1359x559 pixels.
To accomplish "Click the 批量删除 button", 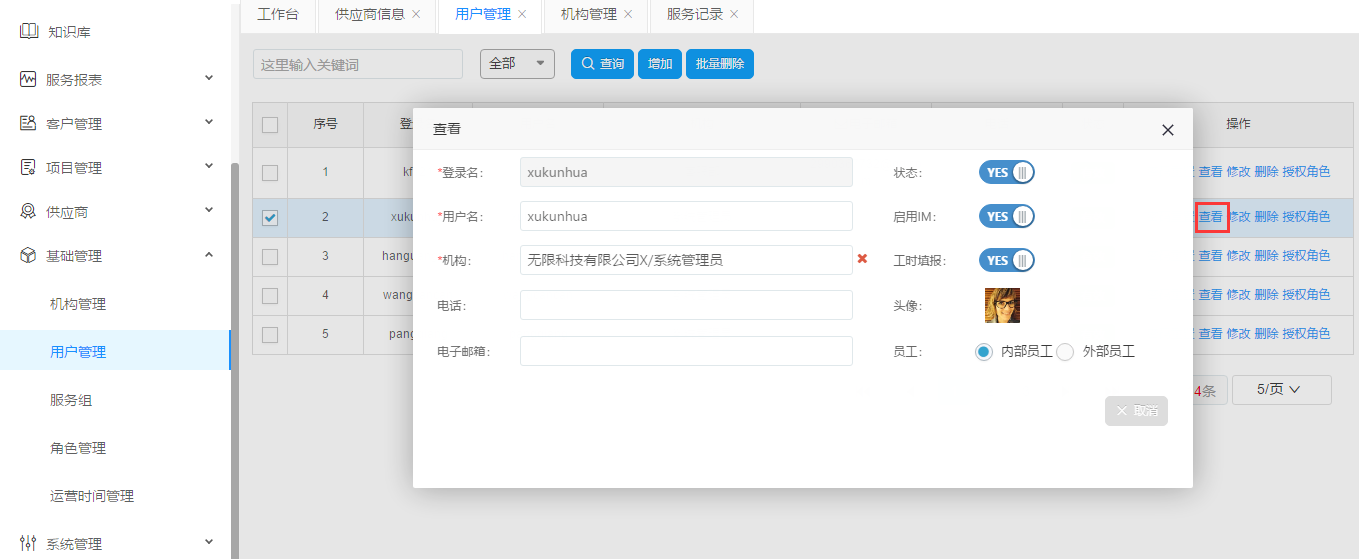I will (719, 63).
